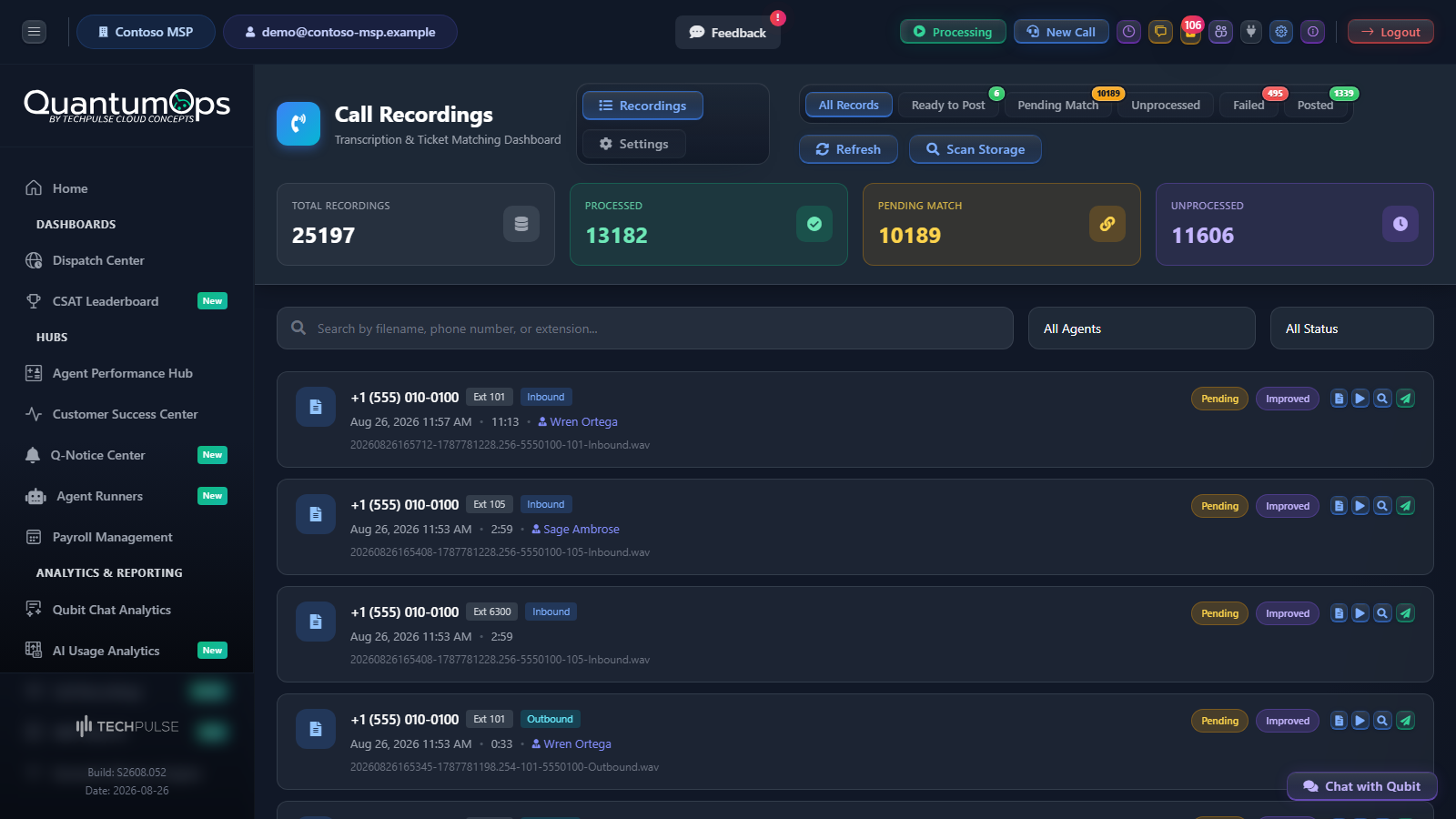Viewport: 1456px width, 819px height.
Task: Show the Posted recordings tab
Action: pyautogui.click(x=1316, y=105)
